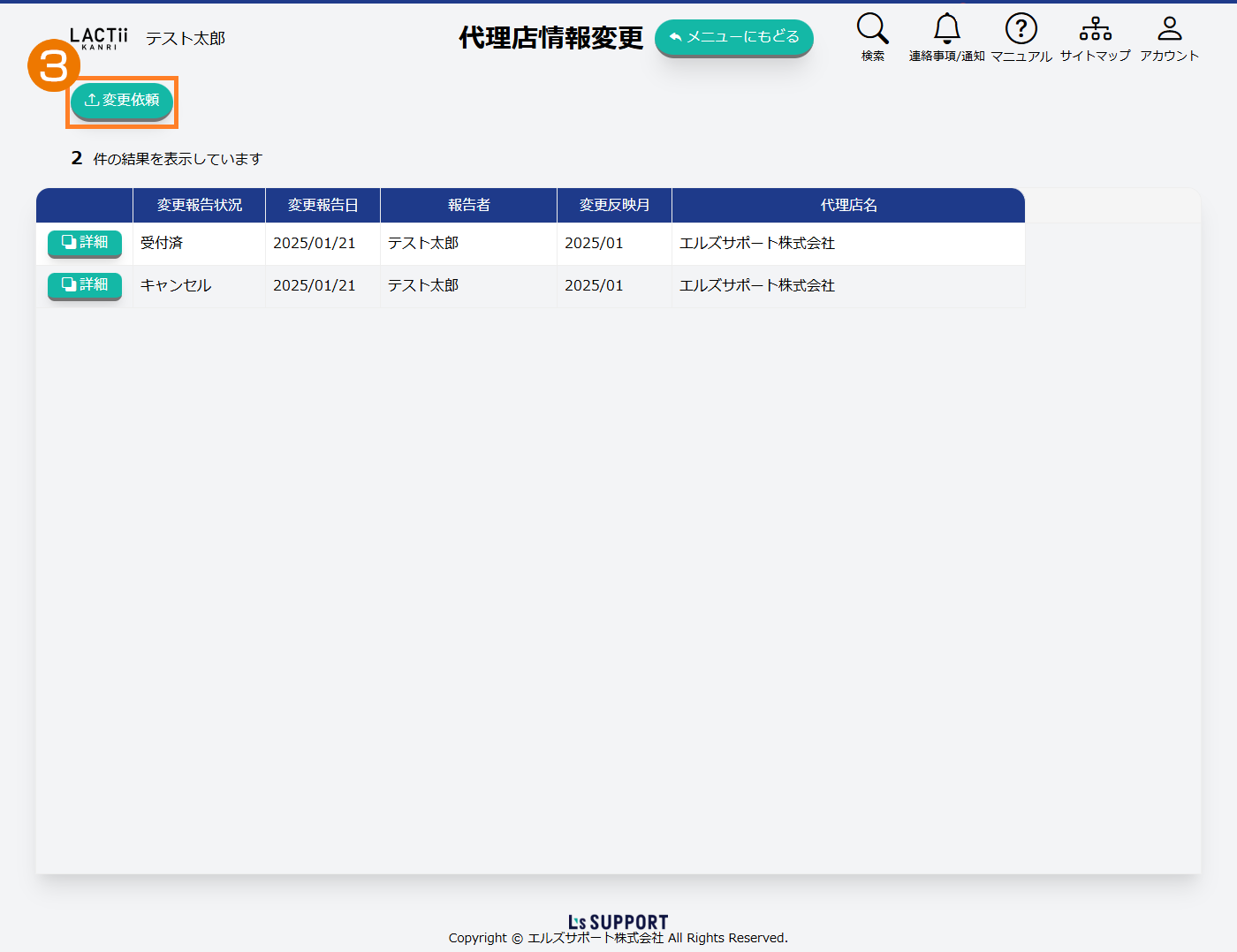Click the 変更反映月 column header

tap(614, 205)
